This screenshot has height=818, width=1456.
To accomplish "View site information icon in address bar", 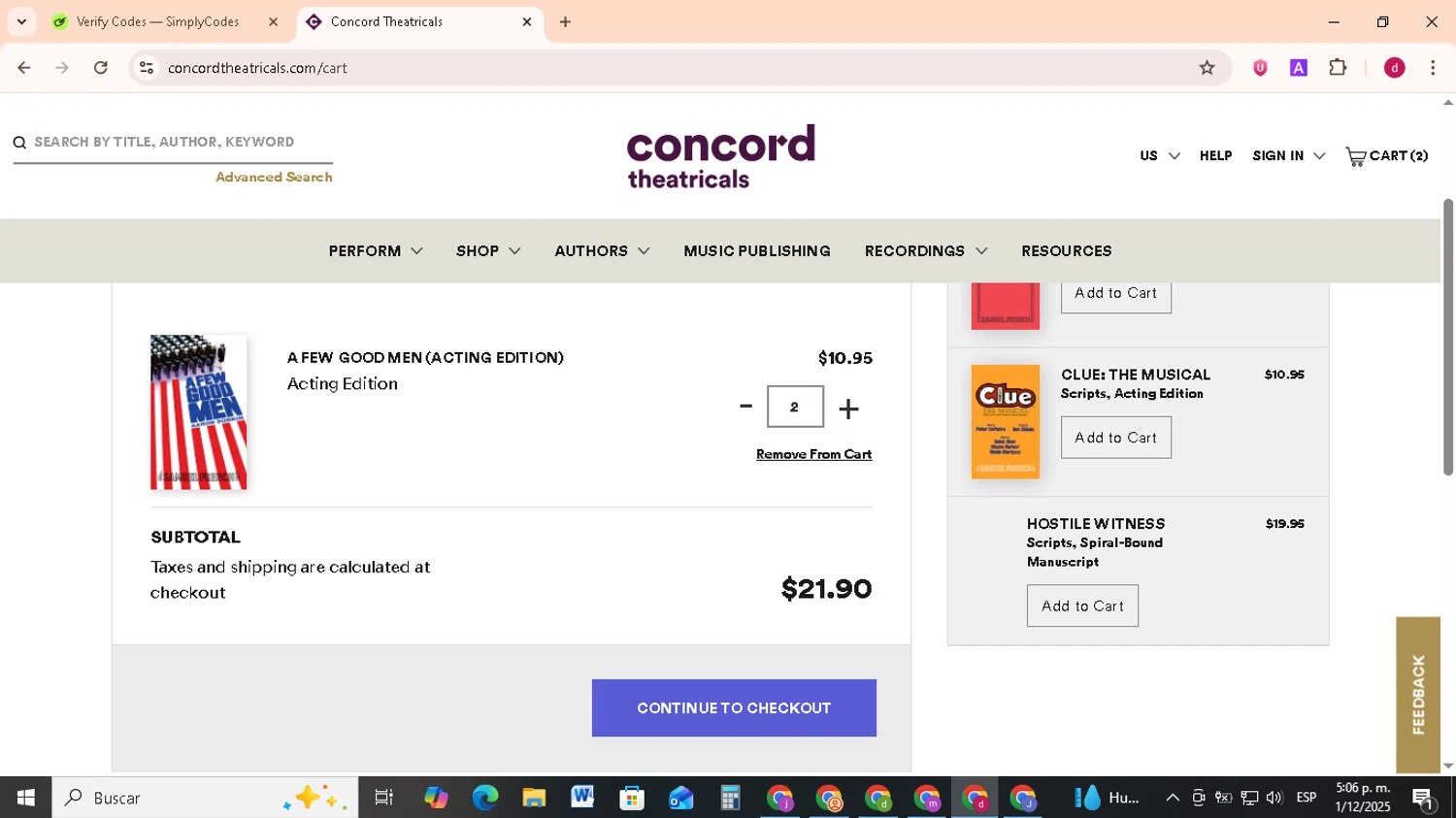I will [147, 68].
